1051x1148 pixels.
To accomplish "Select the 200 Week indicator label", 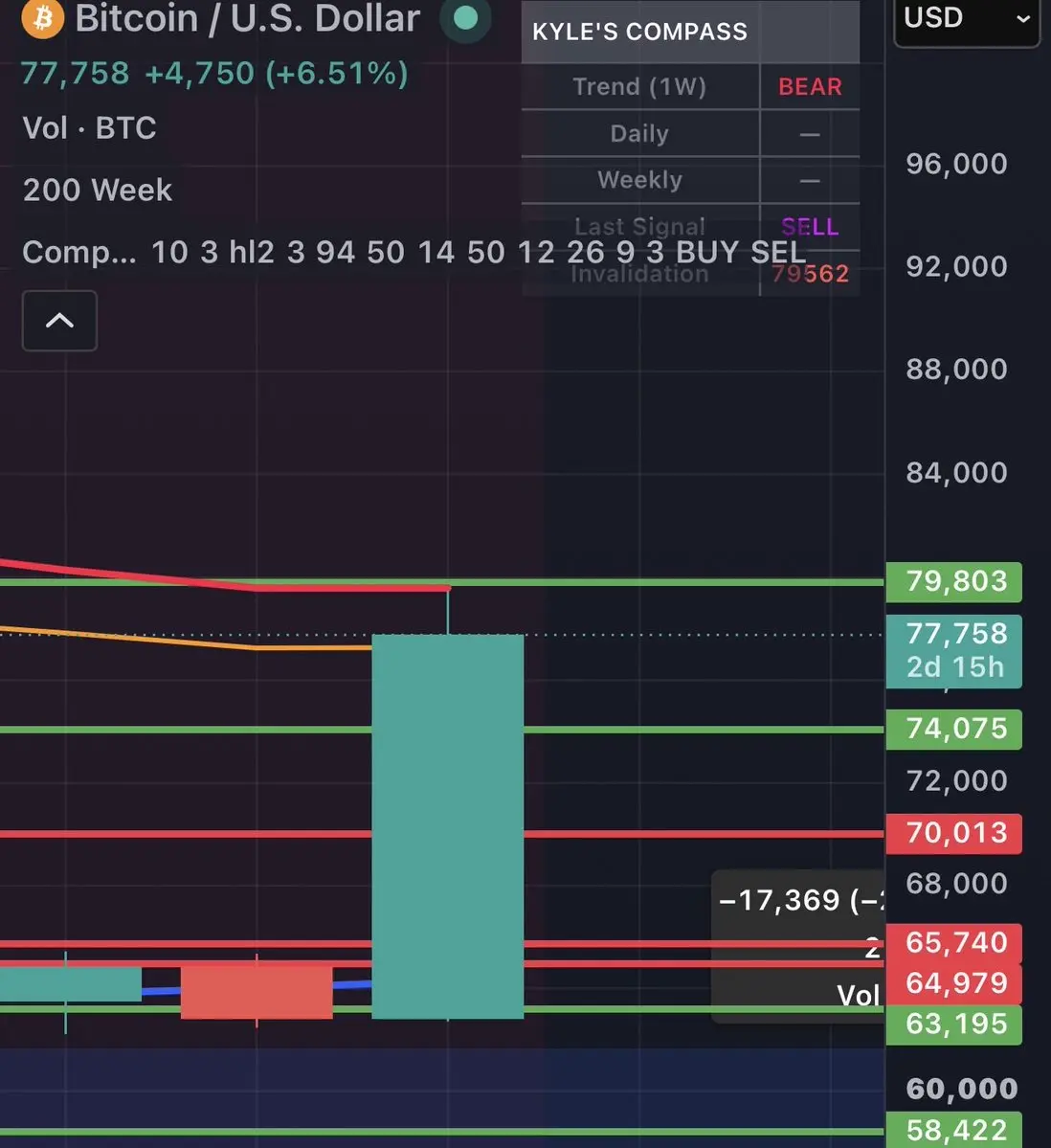I will (x=98, y=191).
